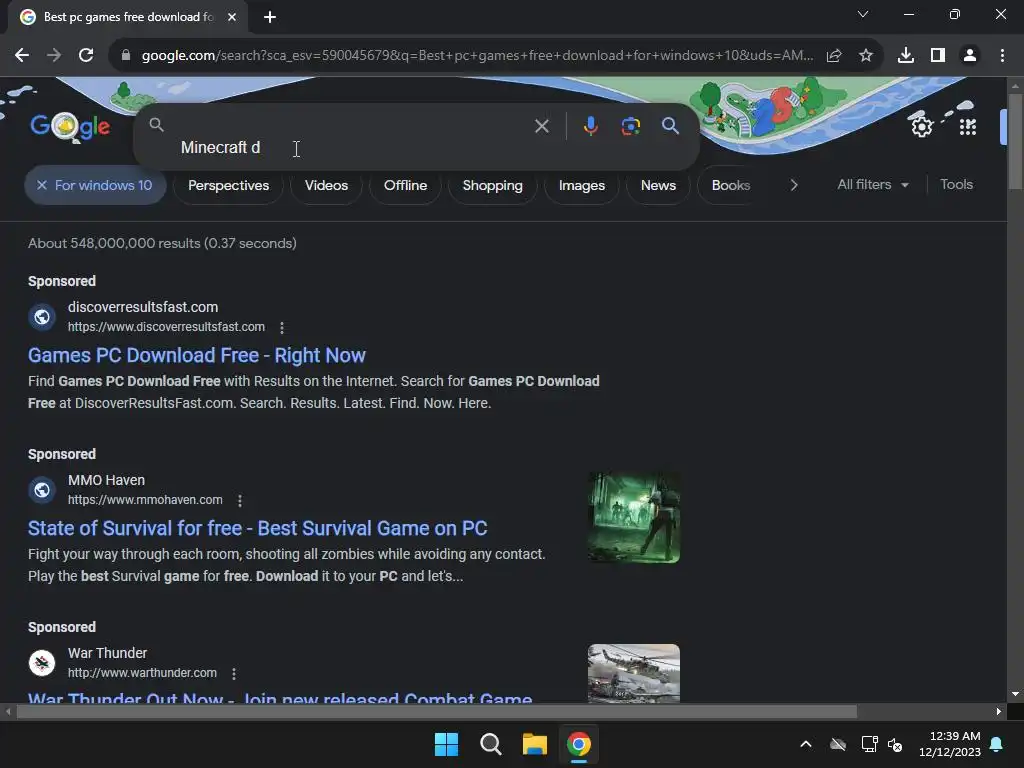The width and height of the screenshot is (1024, 768).
Task: Open State of Survival zombie thumbnail
Action: click(x=633, y=517)
